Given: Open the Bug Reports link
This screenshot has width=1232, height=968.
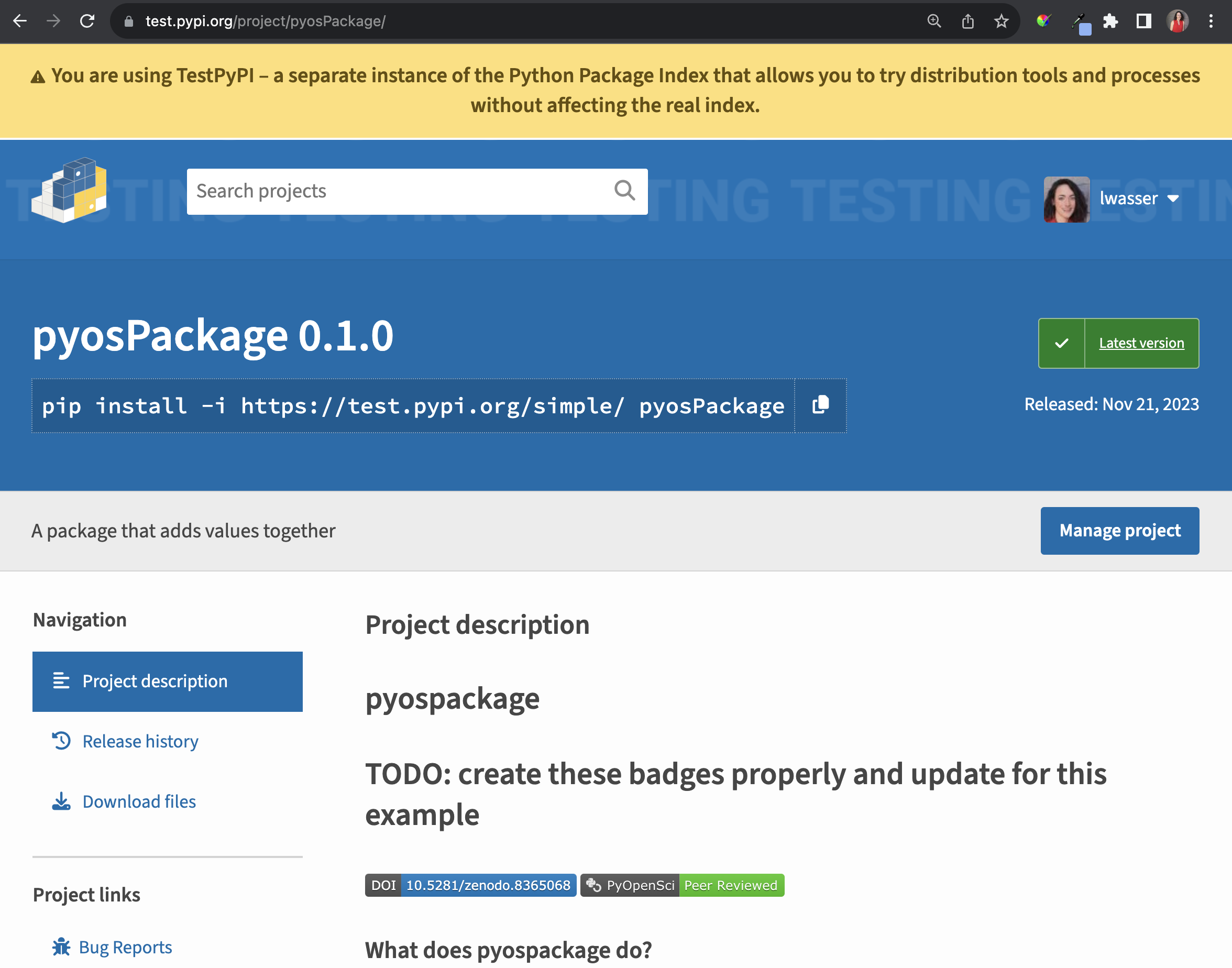Looking at the screenshot, I should [125, 947].
